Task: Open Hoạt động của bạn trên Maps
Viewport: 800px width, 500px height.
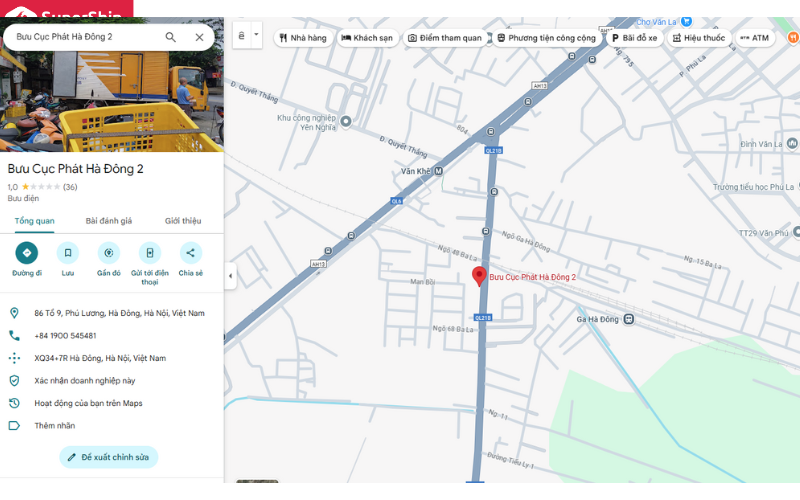Action: click(x=88, y=403)
